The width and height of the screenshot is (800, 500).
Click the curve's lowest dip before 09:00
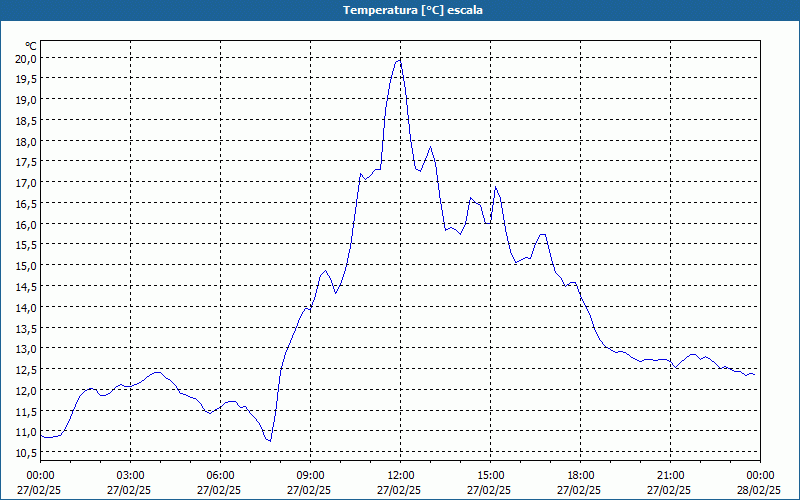coord(270,441)
